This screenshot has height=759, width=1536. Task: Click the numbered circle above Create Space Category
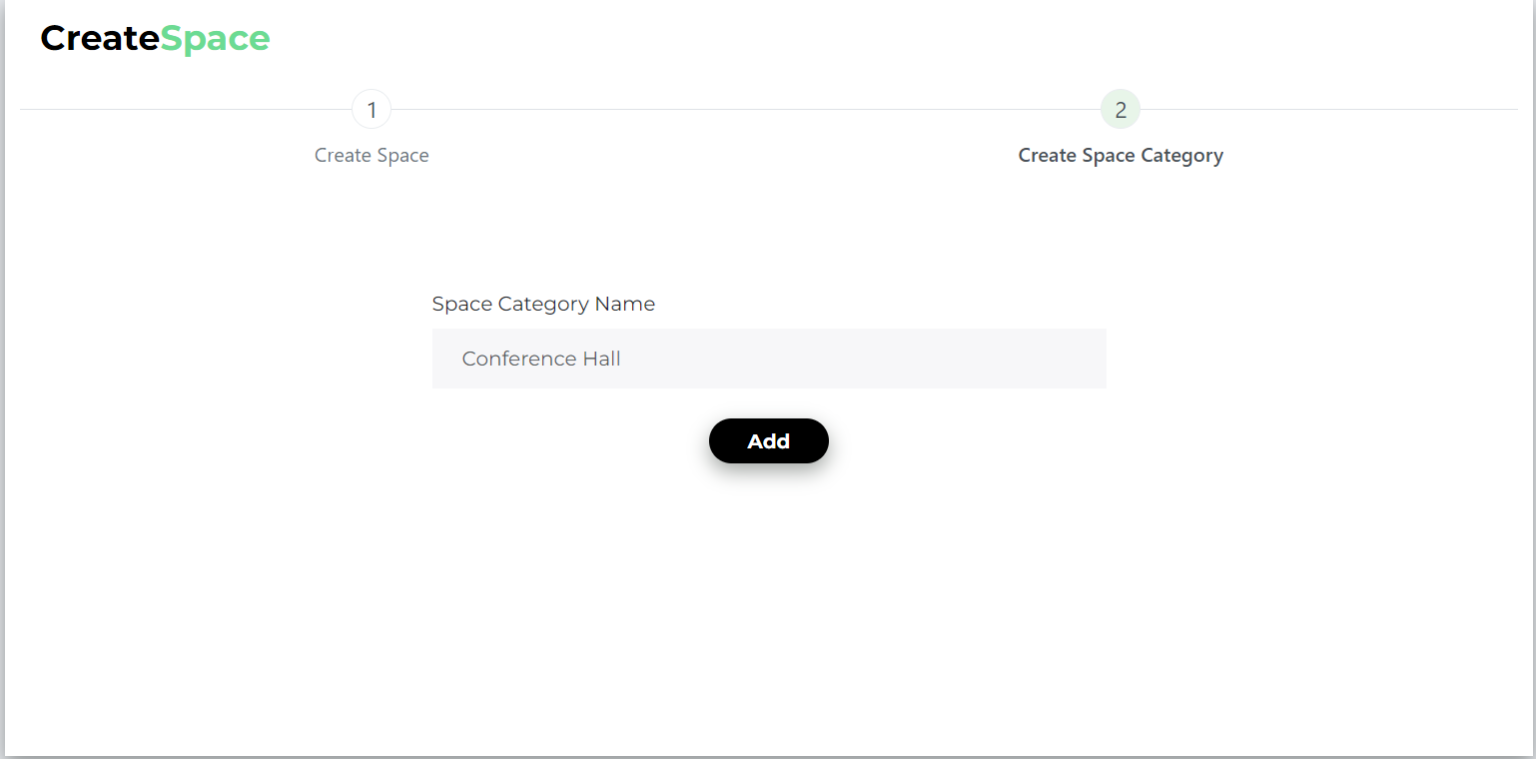click(x=1120, y=109)
